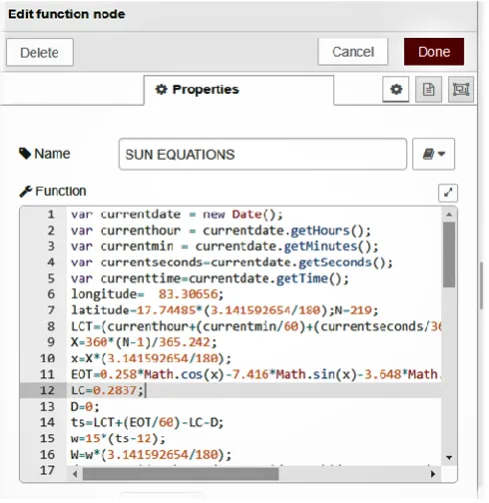Open node properties gear icon button

[396, 89]
